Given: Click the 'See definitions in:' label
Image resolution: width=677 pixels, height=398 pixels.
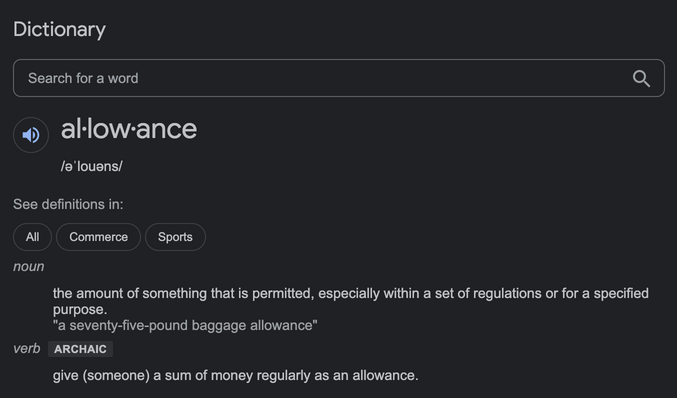Looking at the screenshot, I should [x=68, y=204].
